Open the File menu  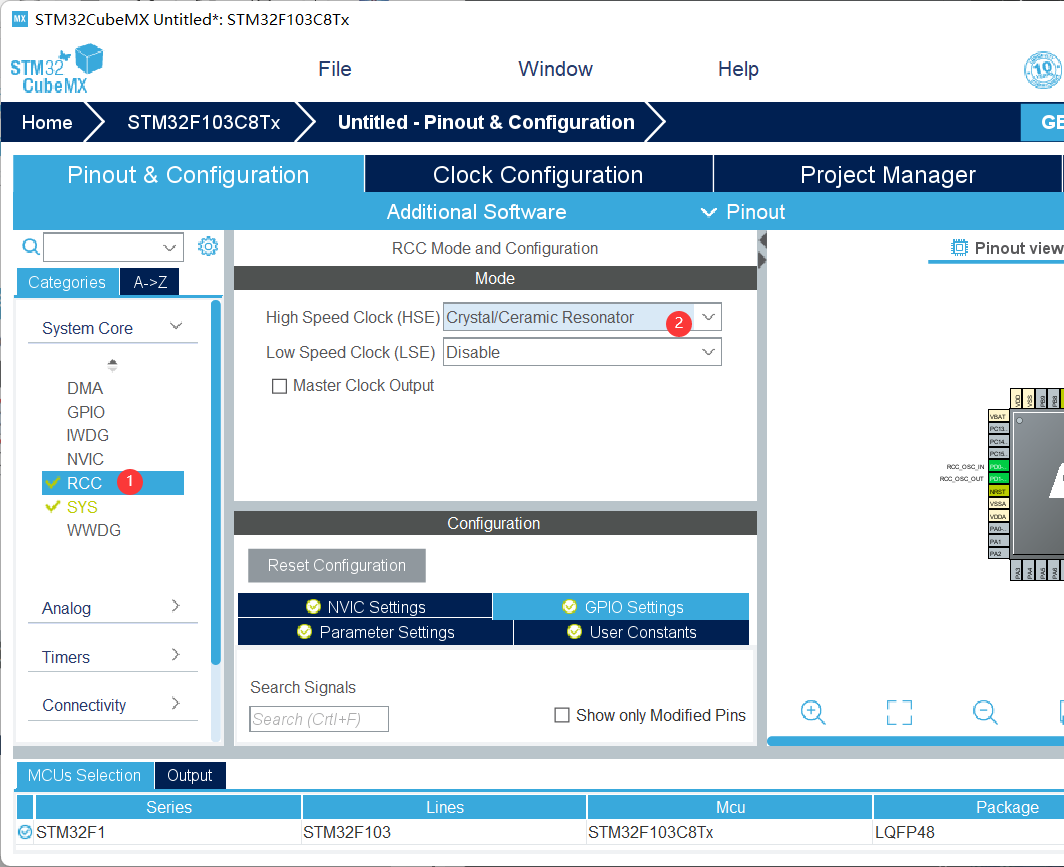[x=335, y=69]
